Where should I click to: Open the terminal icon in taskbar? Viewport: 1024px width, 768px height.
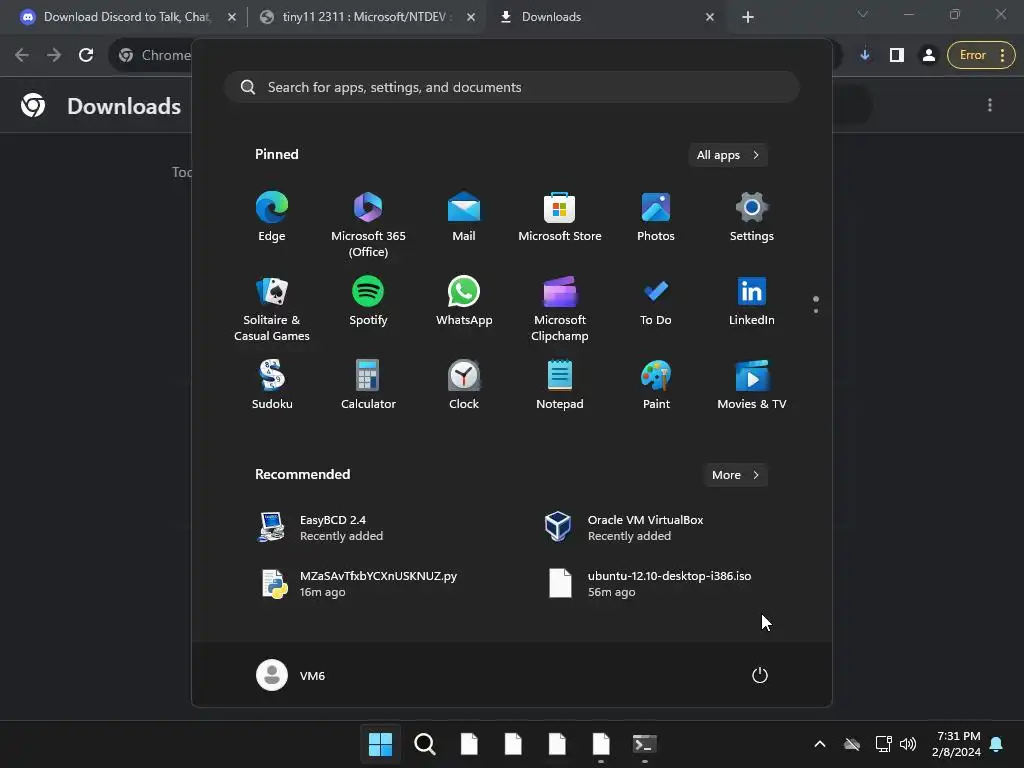point(645,744)
